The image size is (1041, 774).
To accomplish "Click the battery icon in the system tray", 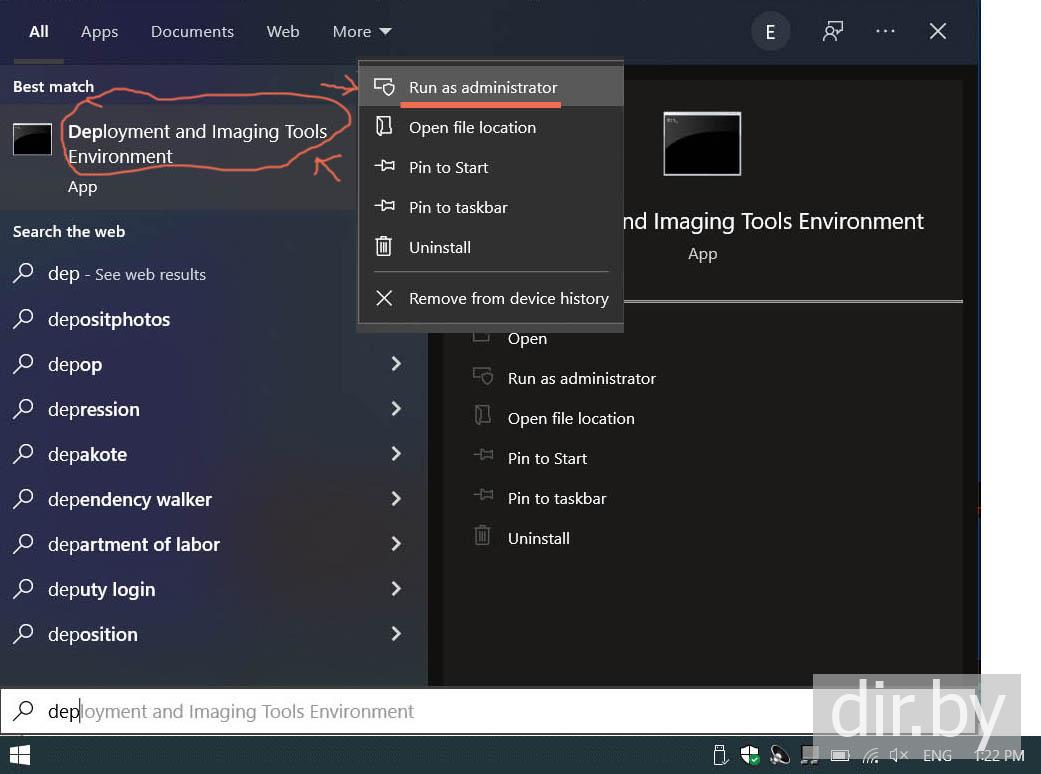I will [x=841, y=756].
